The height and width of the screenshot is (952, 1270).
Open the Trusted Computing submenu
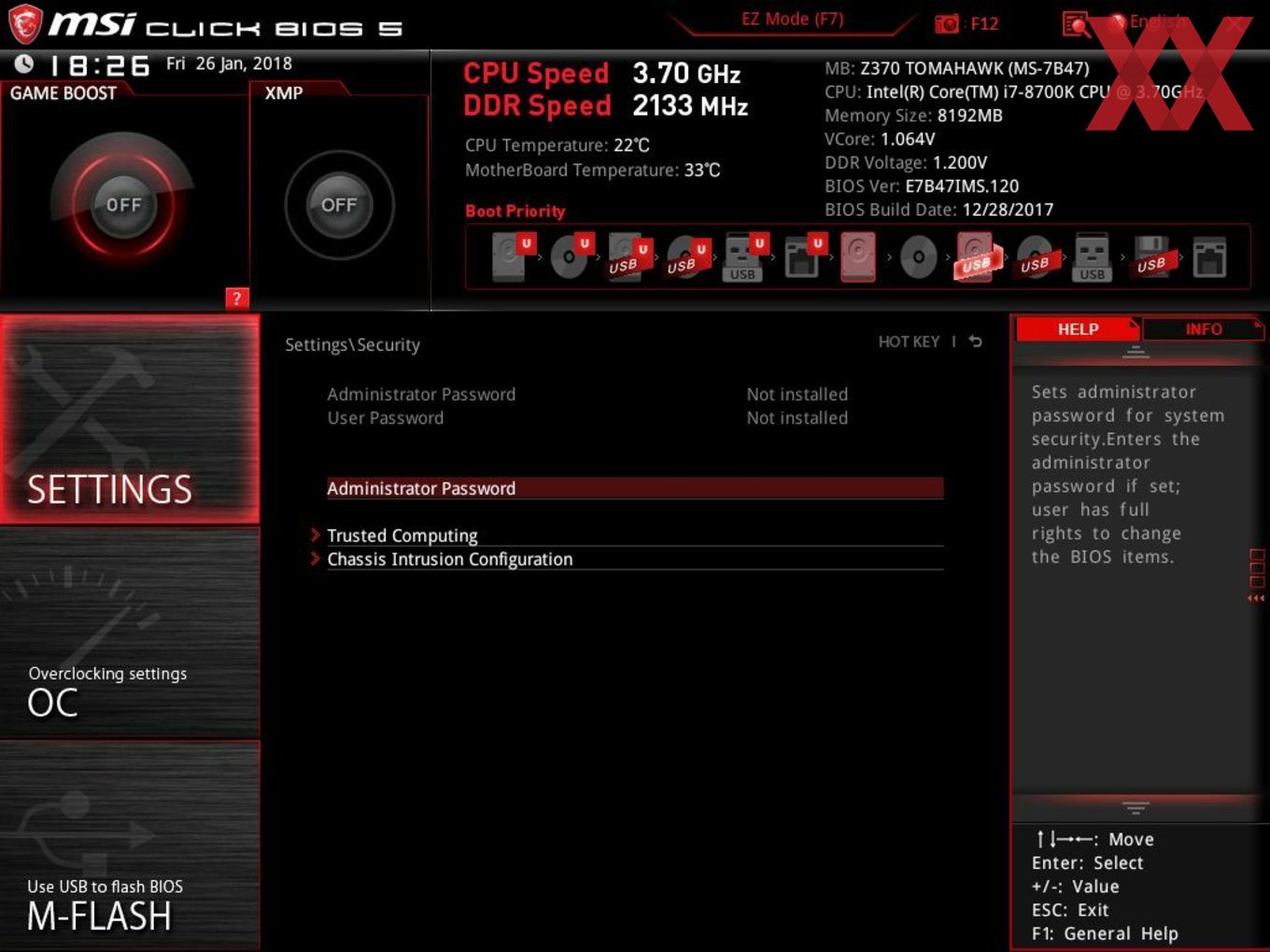coord(635,535)
